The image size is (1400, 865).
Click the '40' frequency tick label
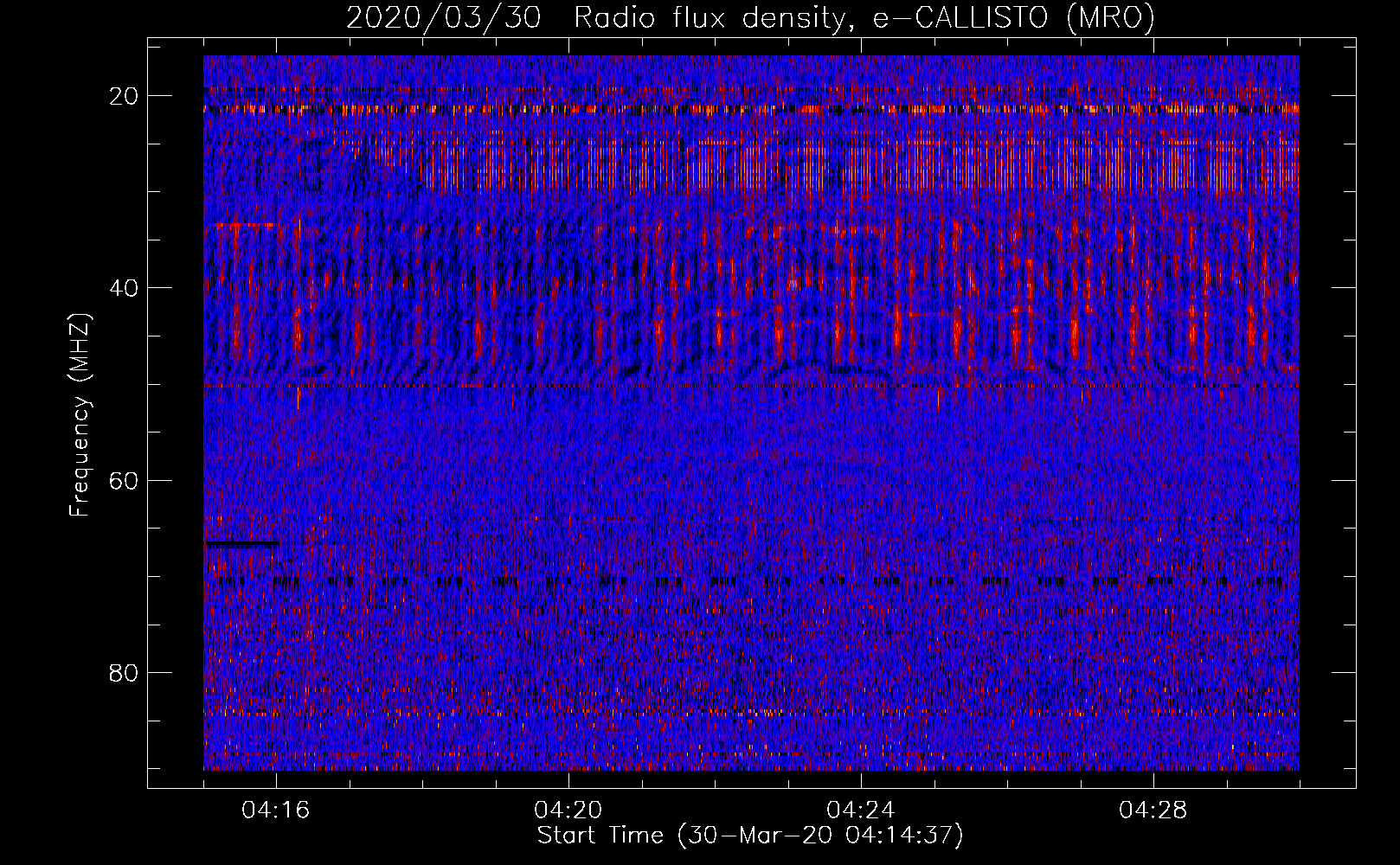tap(125, 288)
